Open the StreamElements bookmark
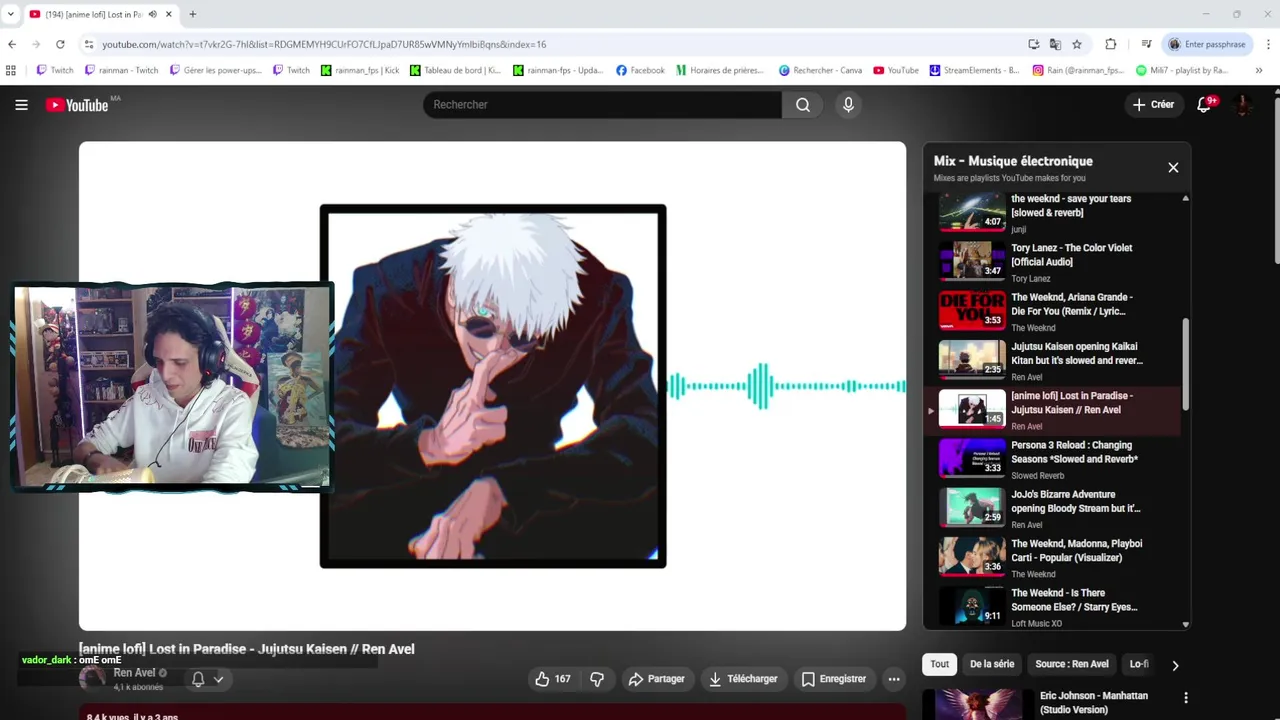 point(974,70)
